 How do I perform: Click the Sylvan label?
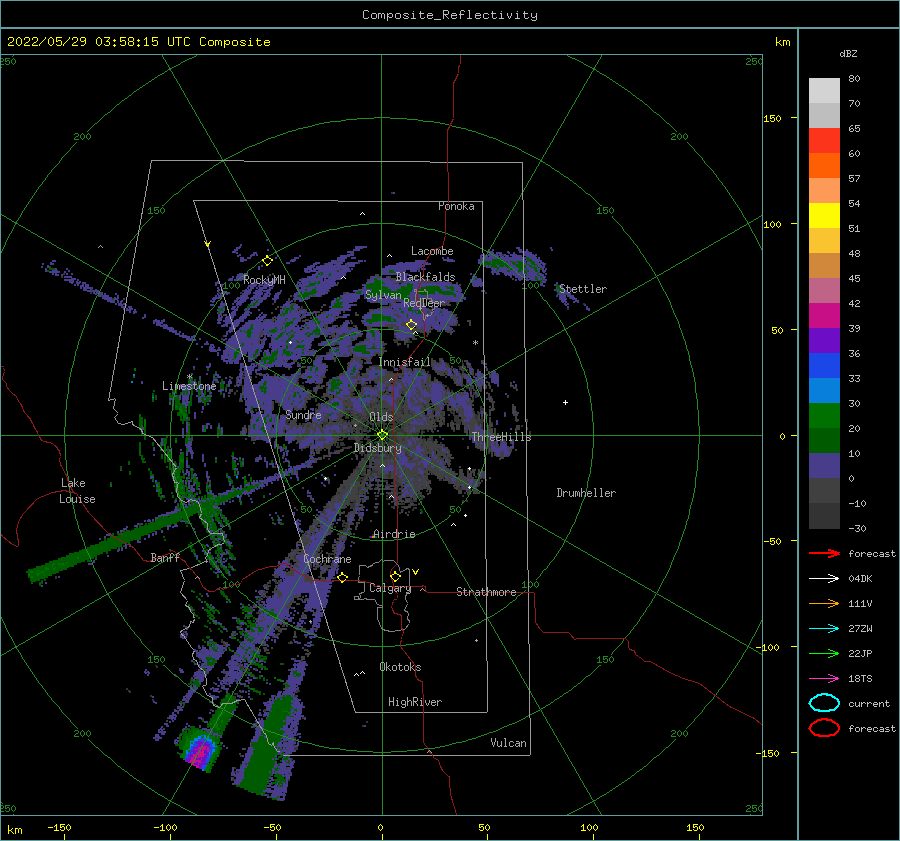[383, 295]
